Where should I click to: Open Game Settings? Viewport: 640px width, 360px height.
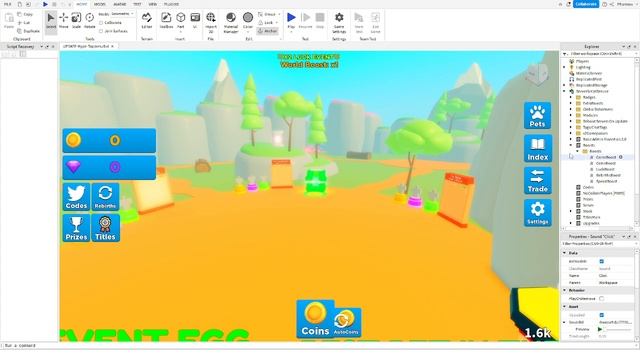[x=339, y=22]
